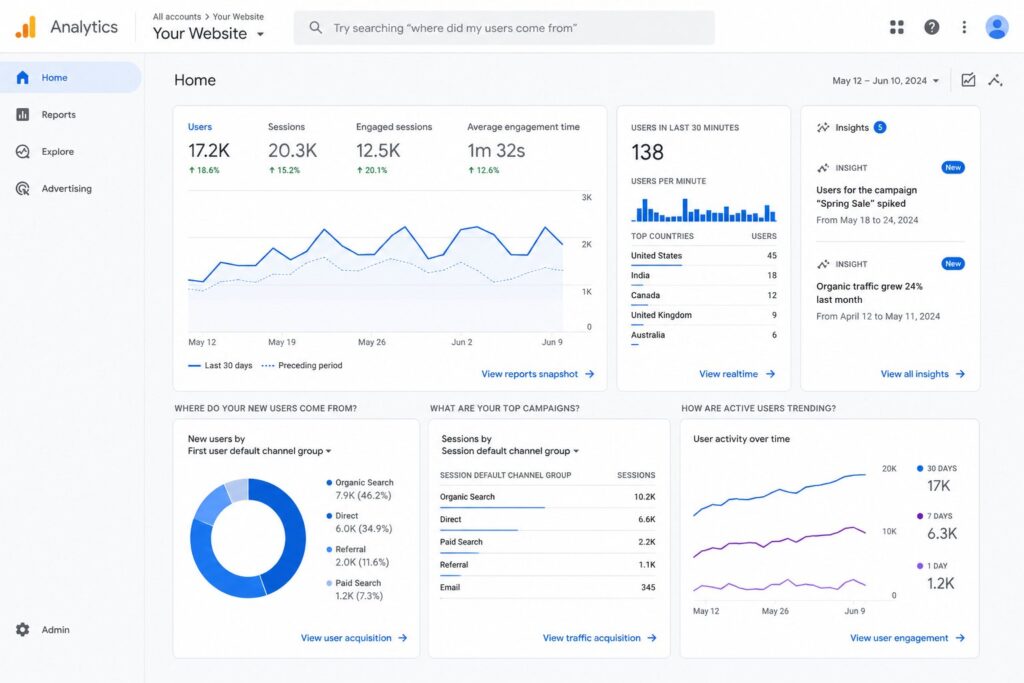This screenshot has width=1024, height=683.
Task: Click the Insights card header sparkle icon
Action: click(x=823, y=127)
